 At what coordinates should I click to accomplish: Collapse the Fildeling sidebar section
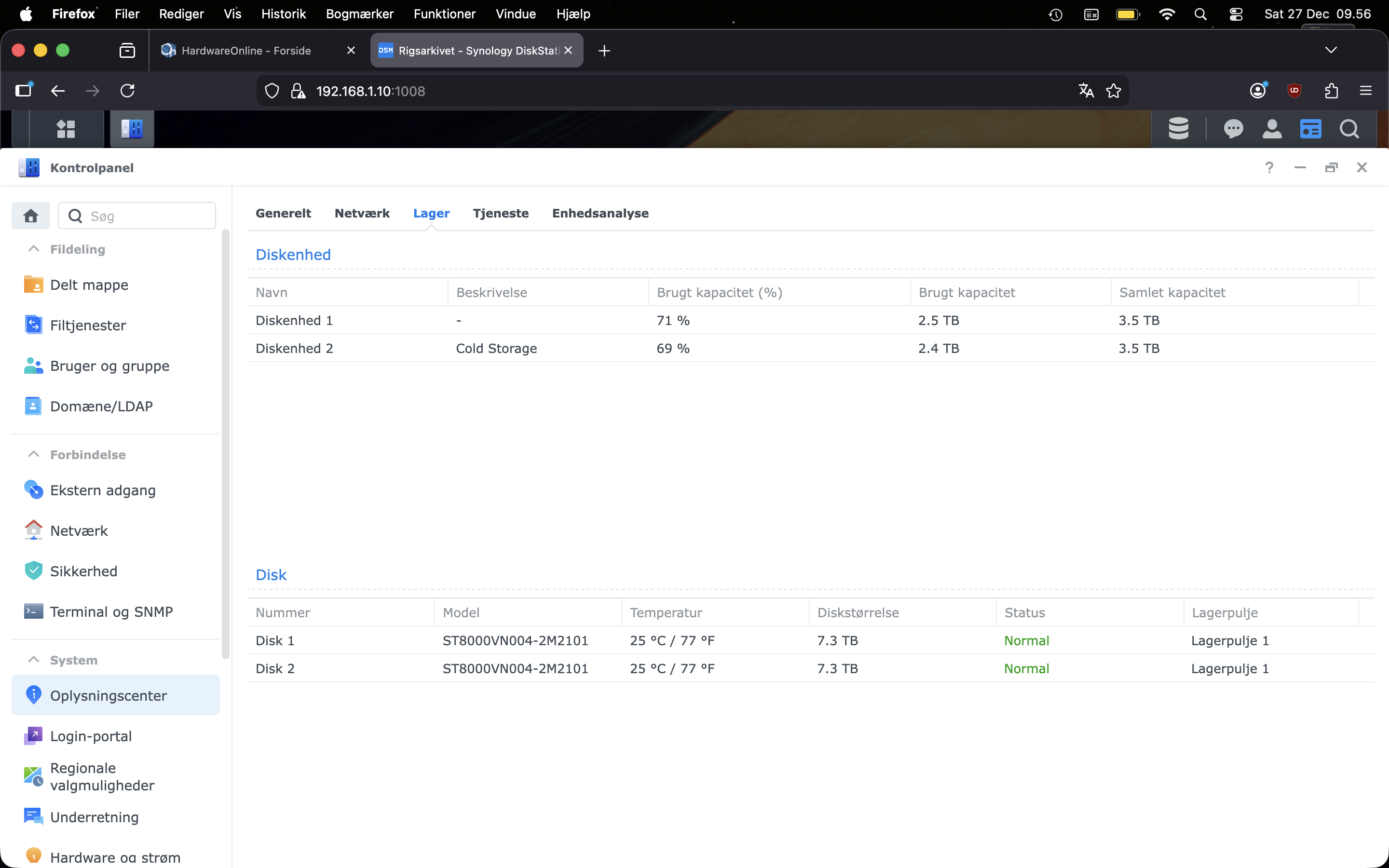(x=34, y=249)
